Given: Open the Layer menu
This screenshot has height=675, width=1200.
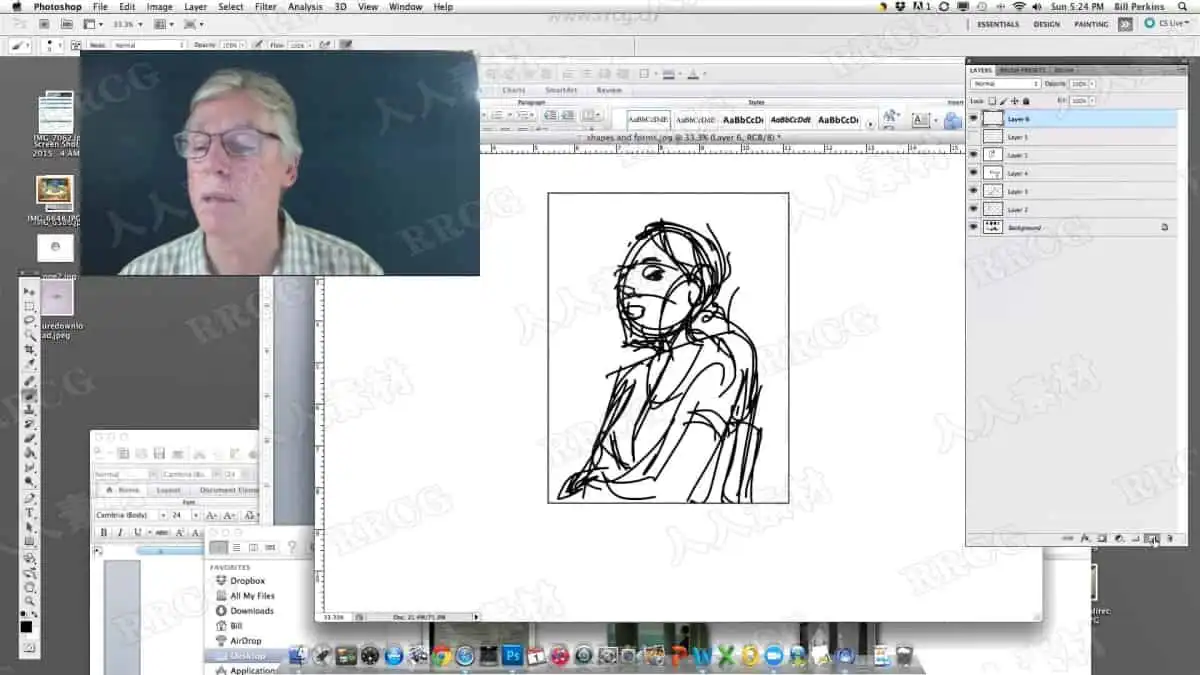Looking at the screenshot, I should (x=195, y=7).
